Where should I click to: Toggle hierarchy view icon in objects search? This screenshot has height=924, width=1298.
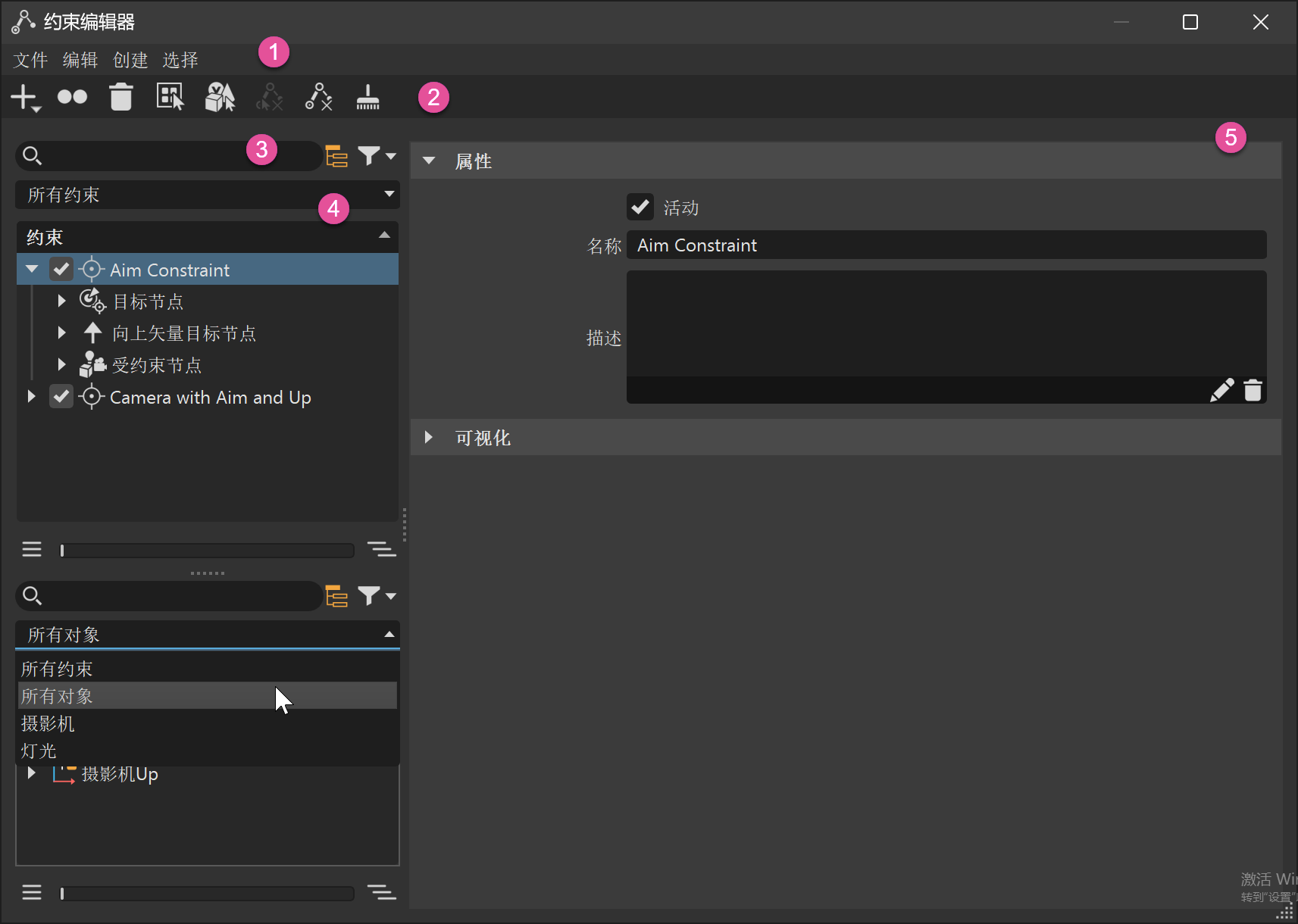(336, 596)
